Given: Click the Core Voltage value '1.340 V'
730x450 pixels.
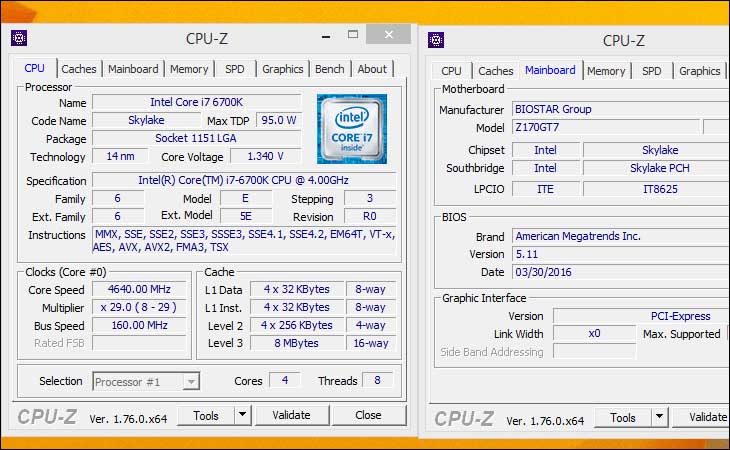Looking at the screenshot, I should [x=265, y=156].
